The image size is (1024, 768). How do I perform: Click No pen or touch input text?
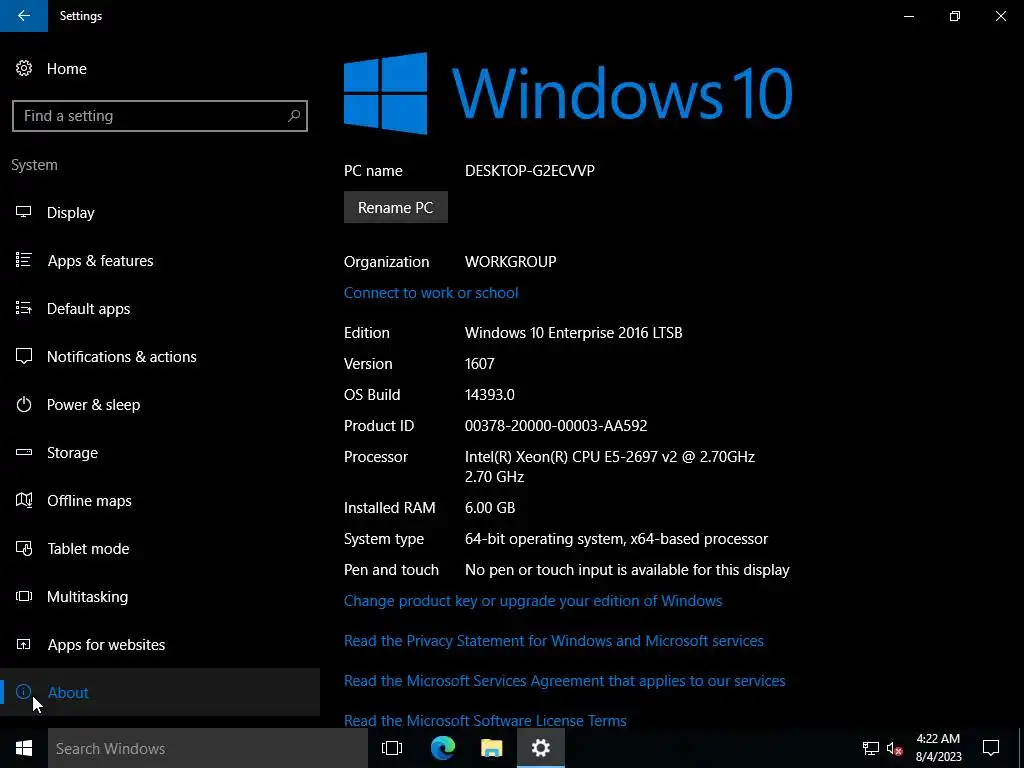point(627,569)
